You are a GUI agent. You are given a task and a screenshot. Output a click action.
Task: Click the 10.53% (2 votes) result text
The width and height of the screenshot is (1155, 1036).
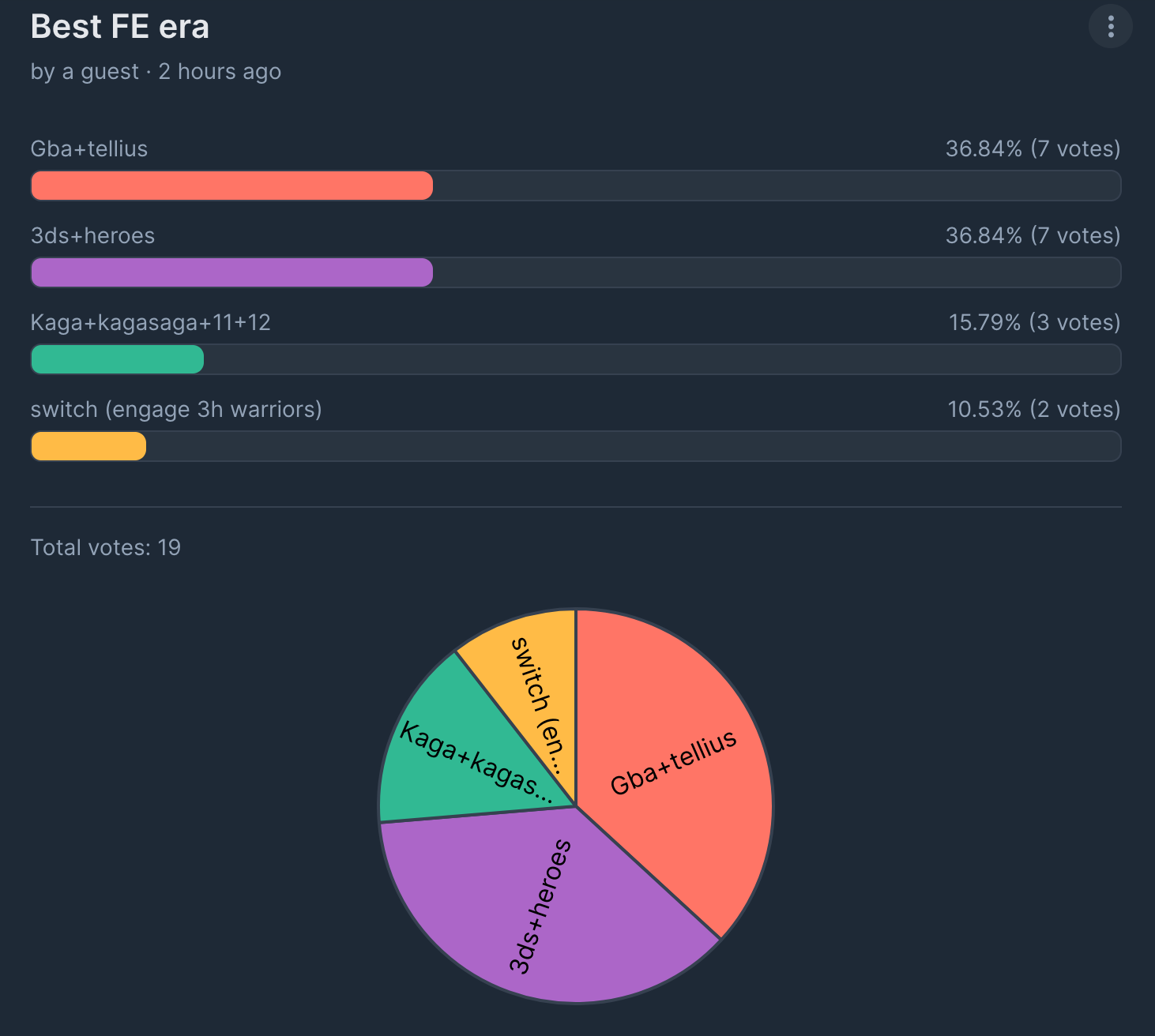click(x=1034, y=409)
